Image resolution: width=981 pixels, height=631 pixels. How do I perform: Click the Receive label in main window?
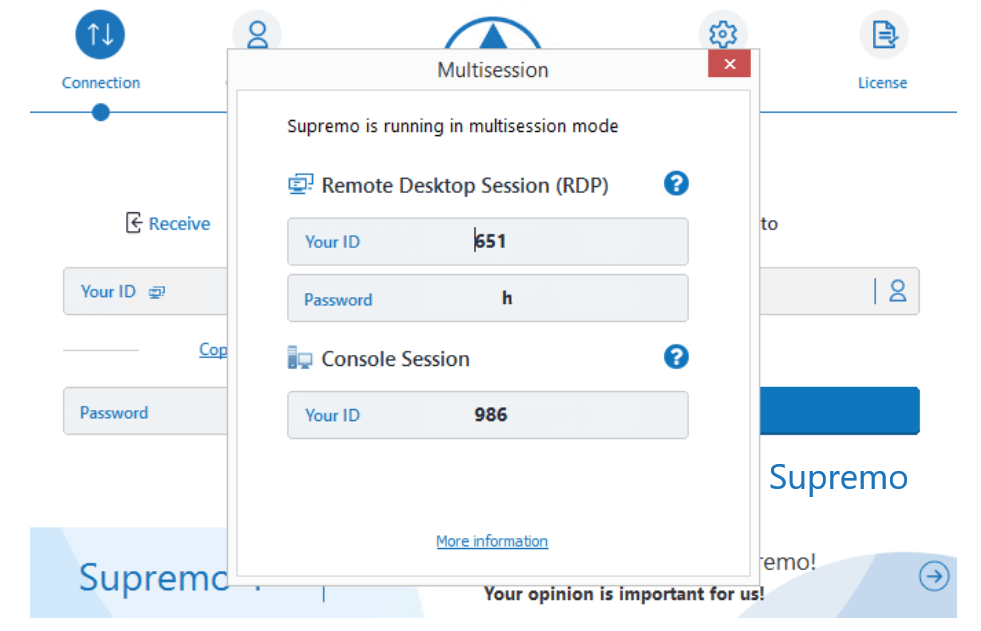point(179,224)
